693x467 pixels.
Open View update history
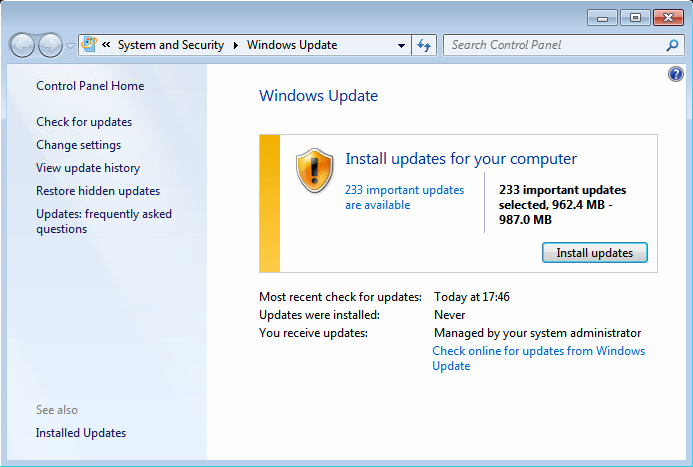pos(88,168)
